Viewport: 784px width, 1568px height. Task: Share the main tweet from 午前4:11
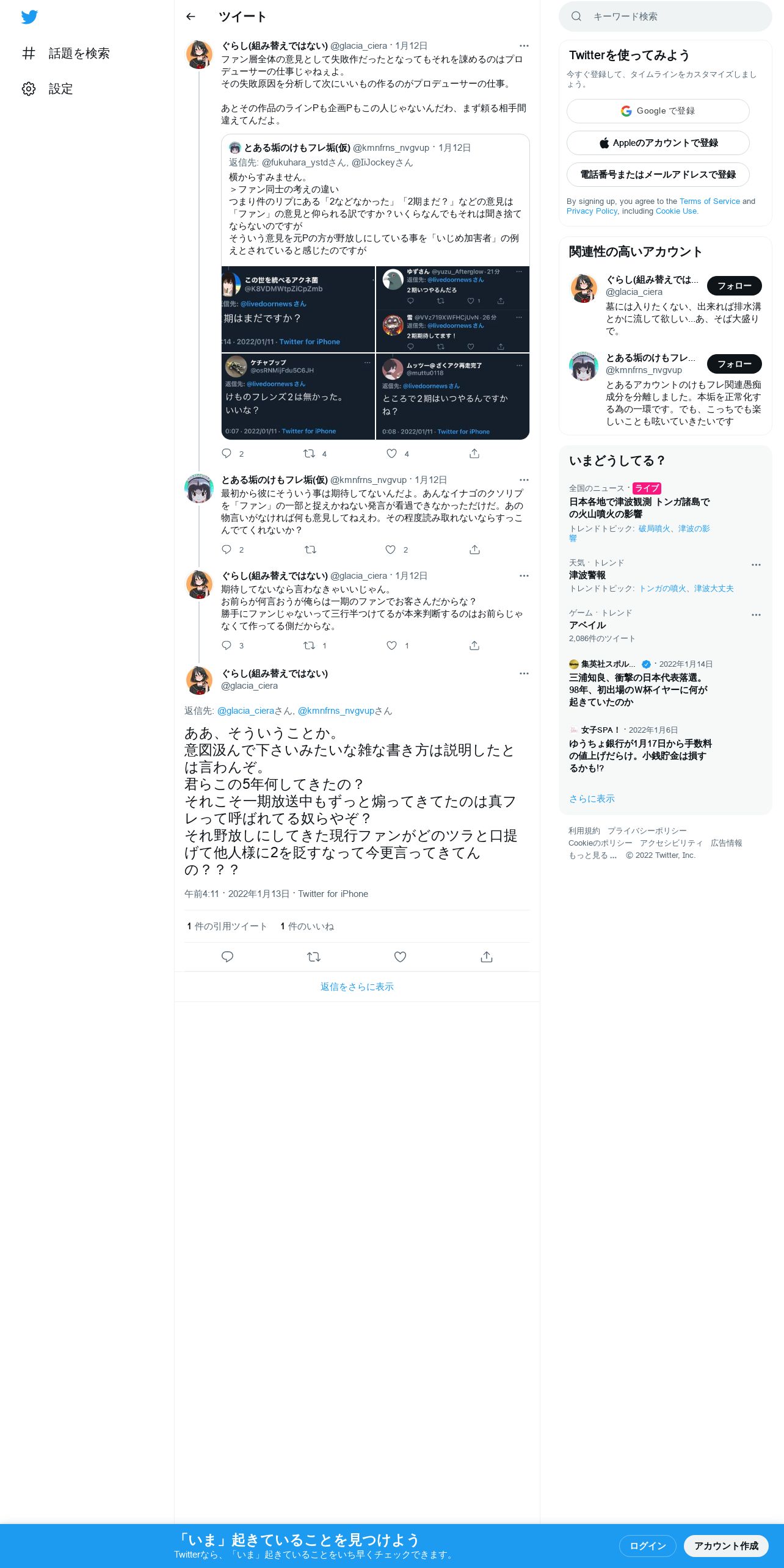(487, 957)
